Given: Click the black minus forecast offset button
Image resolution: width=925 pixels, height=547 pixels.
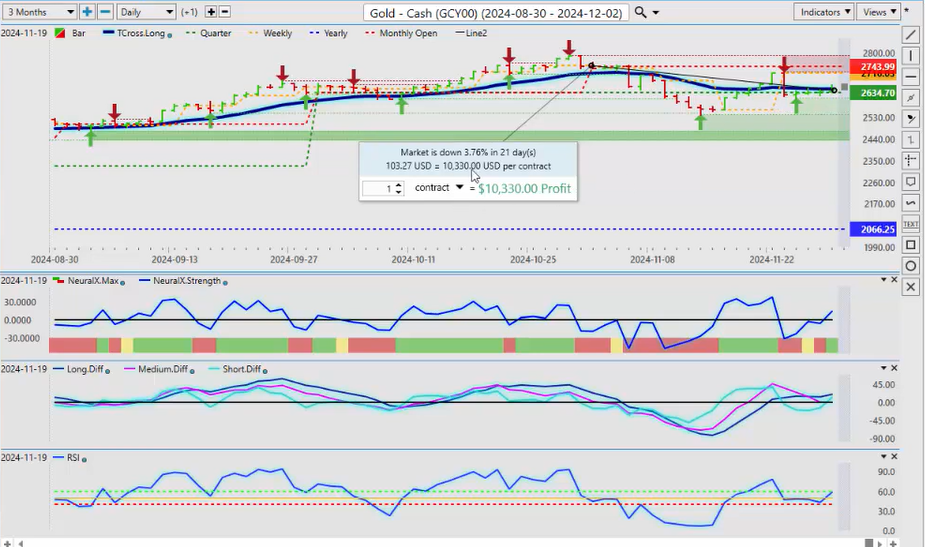Looking at the screenshot, I should point(225,12).
